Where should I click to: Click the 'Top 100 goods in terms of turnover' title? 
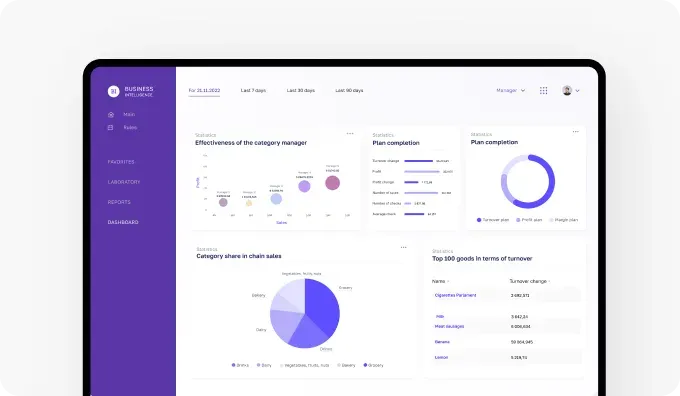tap(482, 259)
